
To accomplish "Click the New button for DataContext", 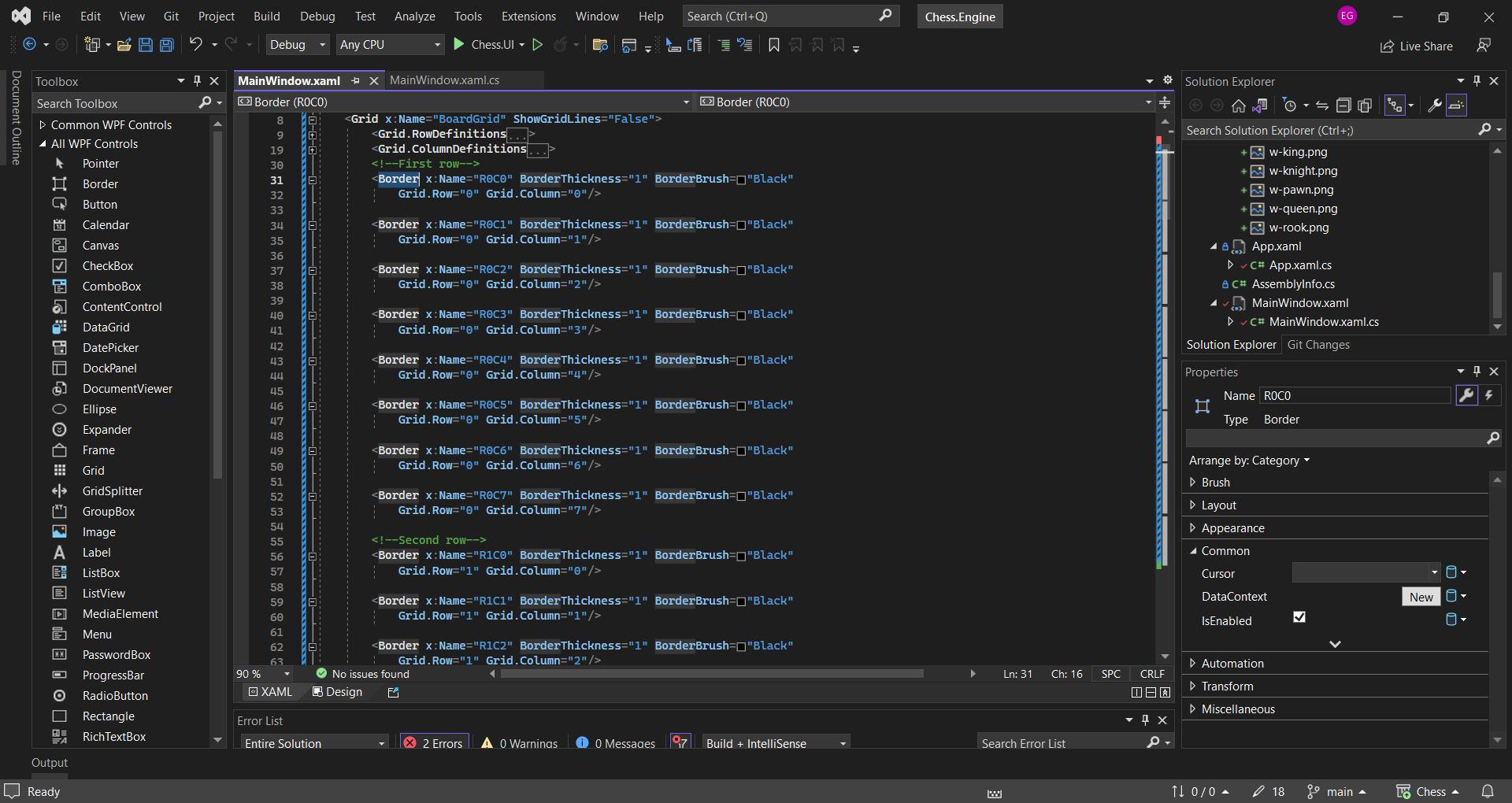I will [1421, 597].
